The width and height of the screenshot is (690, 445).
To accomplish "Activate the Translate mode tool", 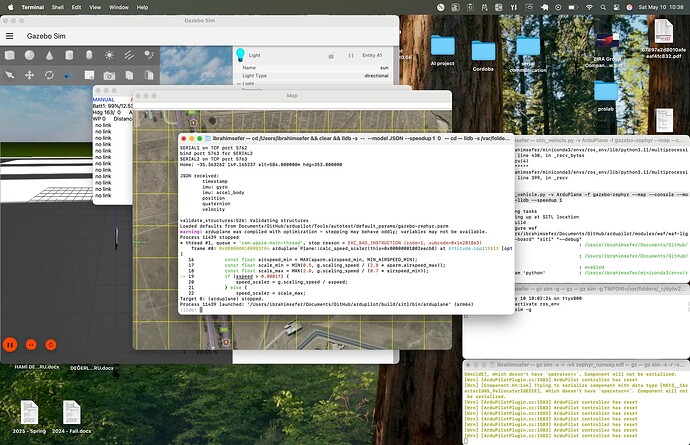I will [29, 75].
